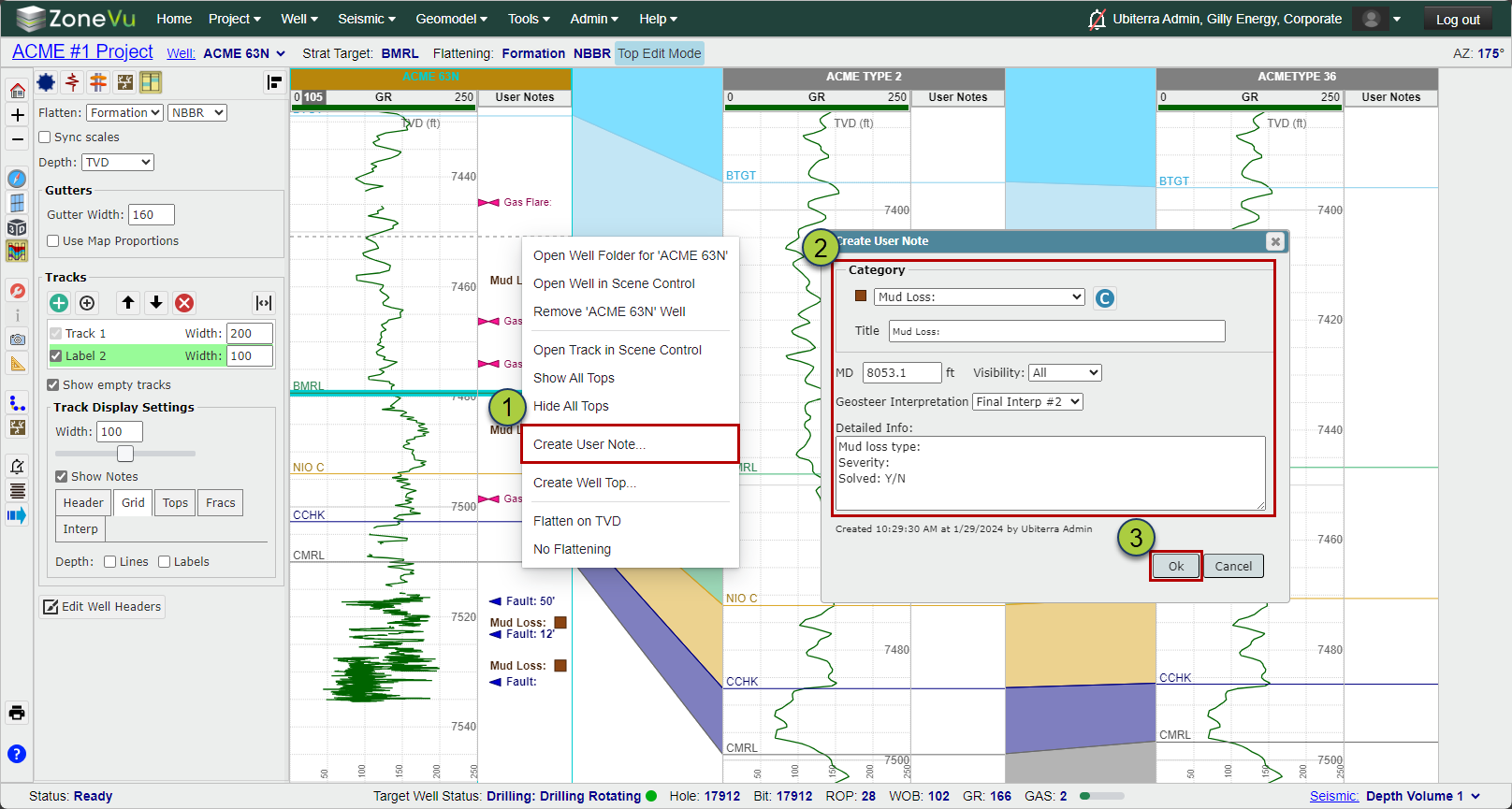Toggle Show empty tracks checkbox

pyautogui.click(x=53, y=385)
